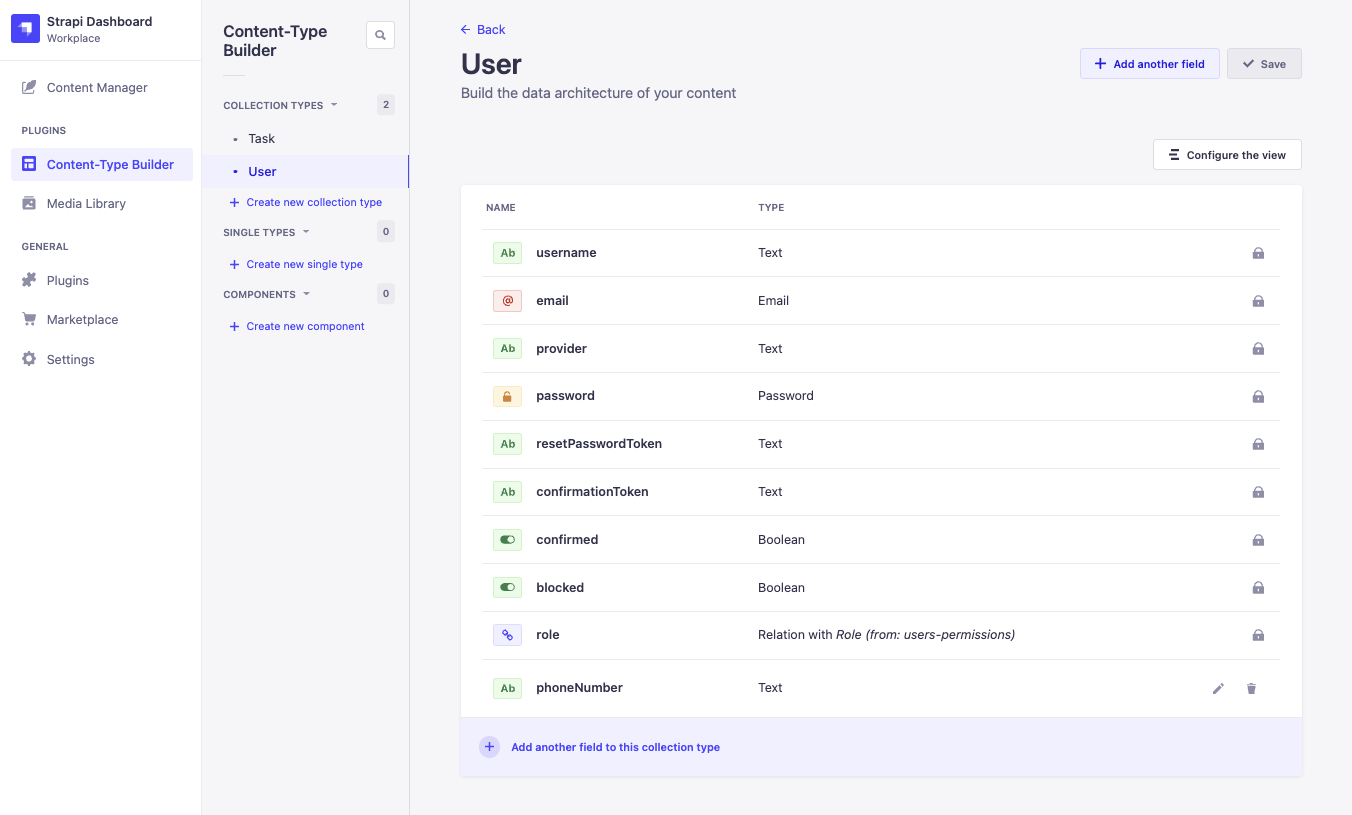Click the plus circle icon in the footer

coord(489,747)
